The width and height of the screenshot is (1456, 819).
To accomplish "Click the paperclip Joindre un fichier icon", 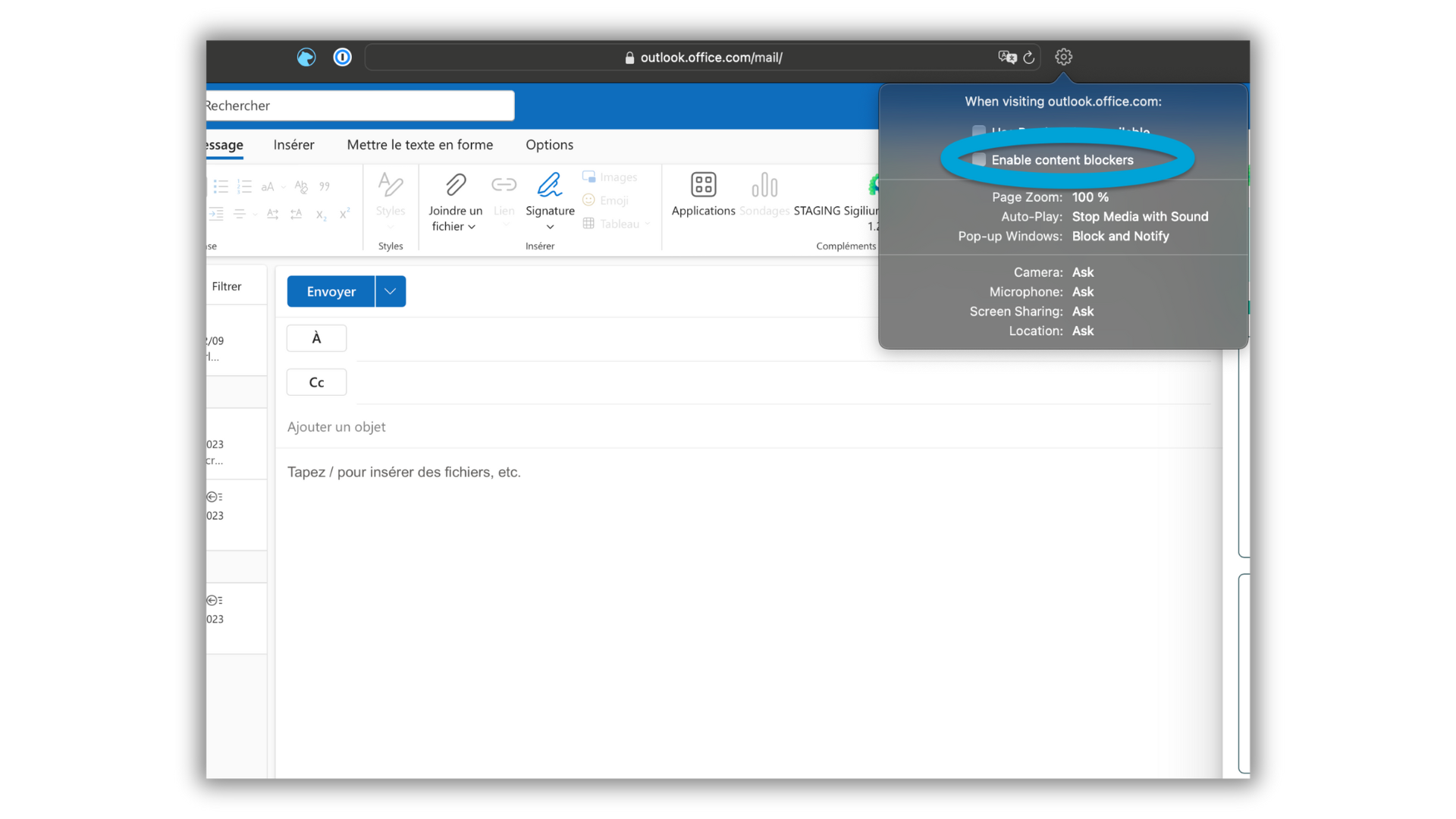I will pyautogui.click(x=455, y=185).
